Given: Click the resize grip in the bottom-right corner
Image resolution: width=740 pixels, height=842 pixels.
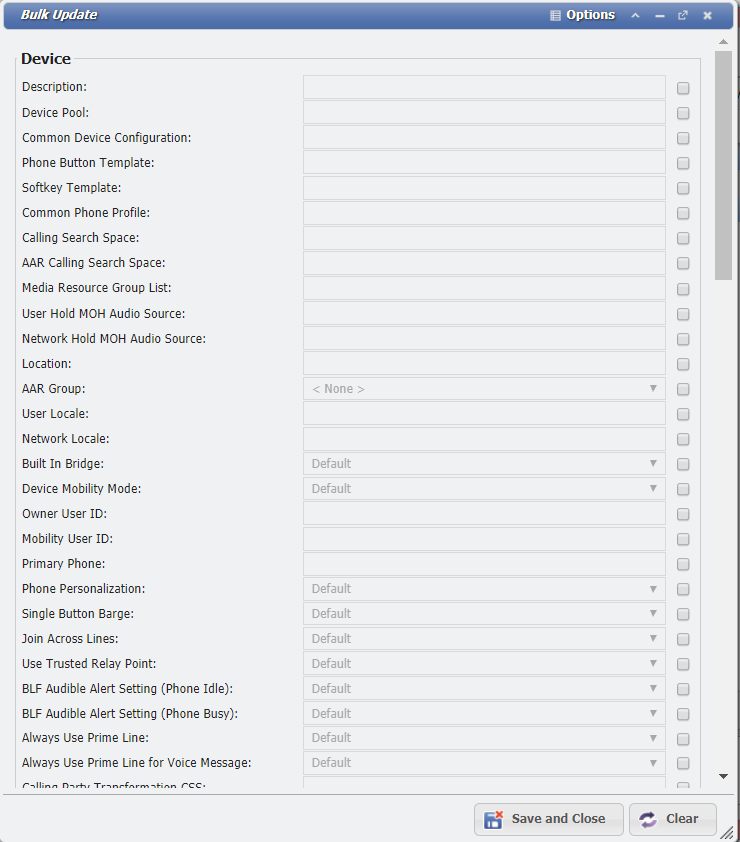Looking at the screenshot, I should coord(733,835).
